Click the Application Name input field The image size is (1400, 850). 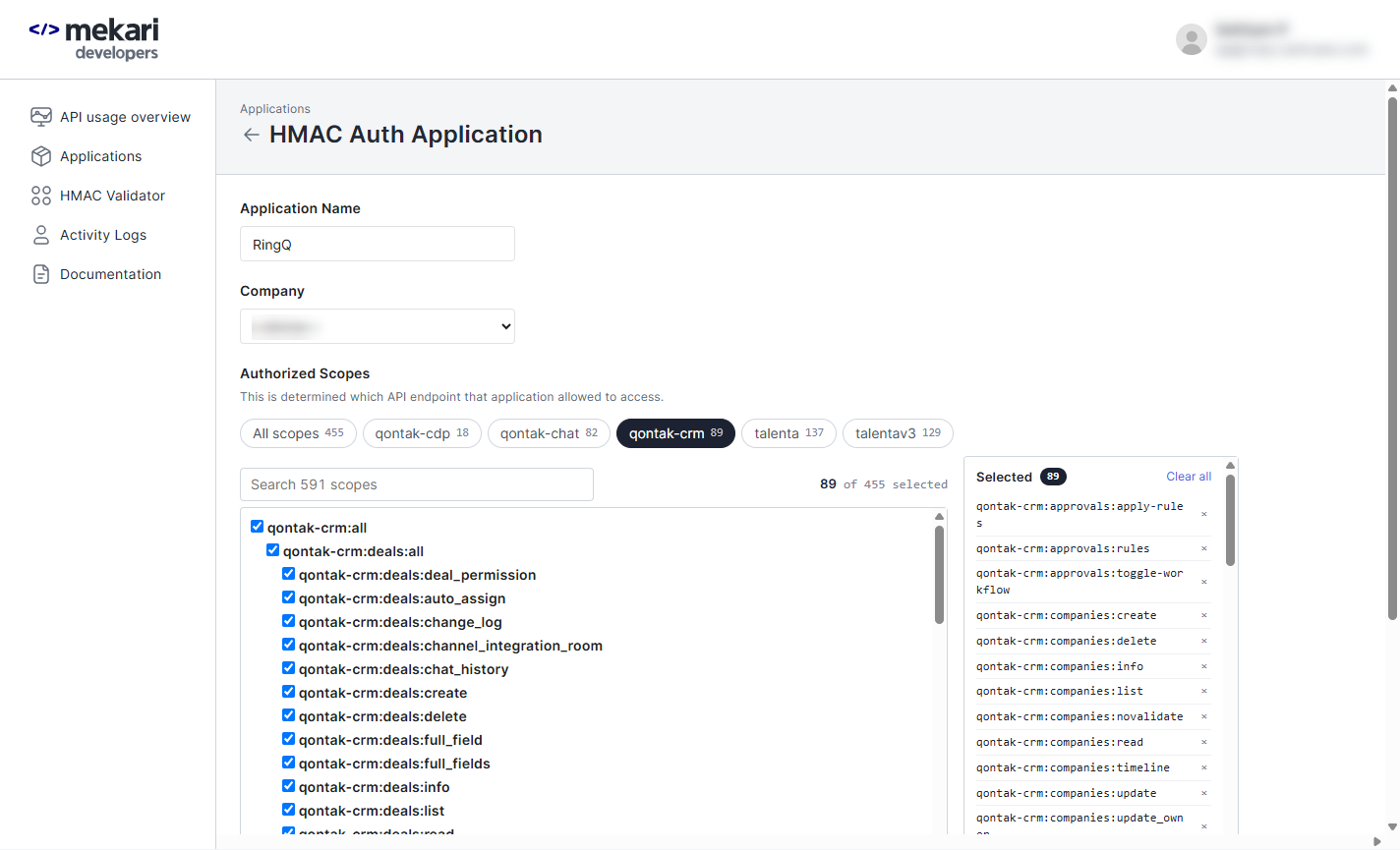coord(378,244)
